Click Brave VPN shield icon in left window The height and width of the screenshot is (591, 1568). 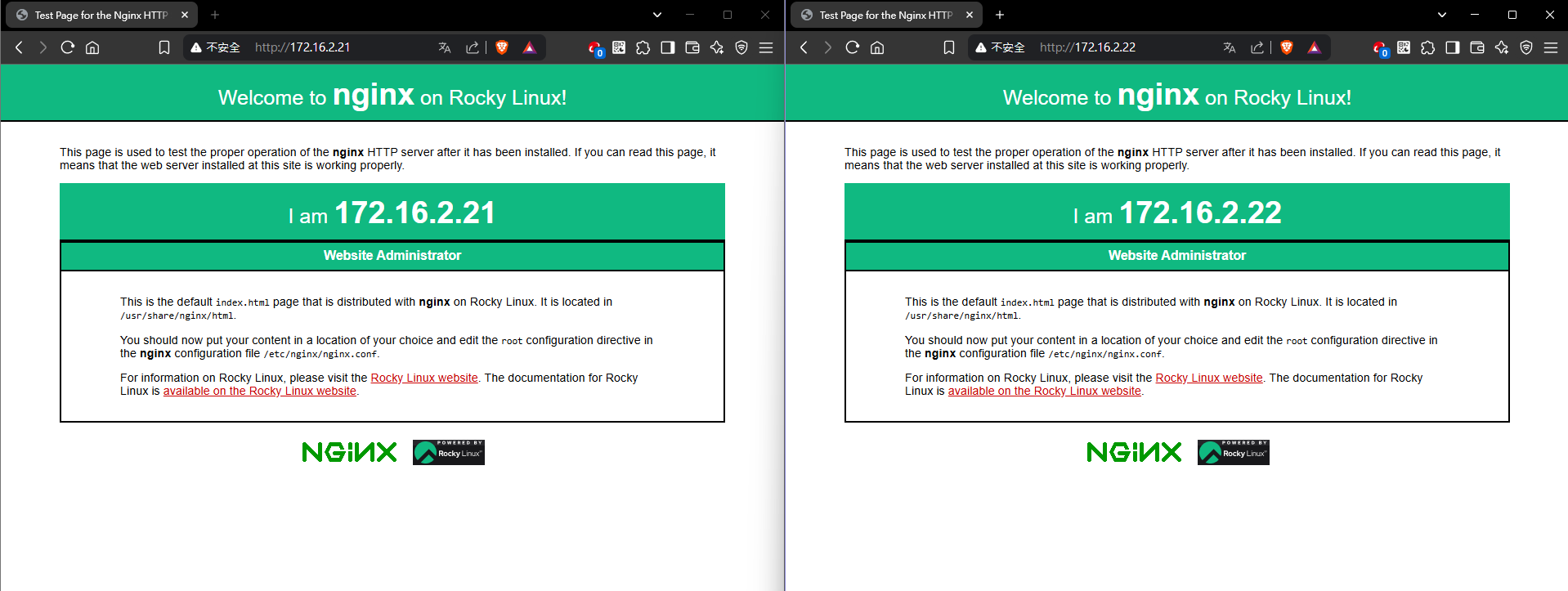click(x=741, y=47)
